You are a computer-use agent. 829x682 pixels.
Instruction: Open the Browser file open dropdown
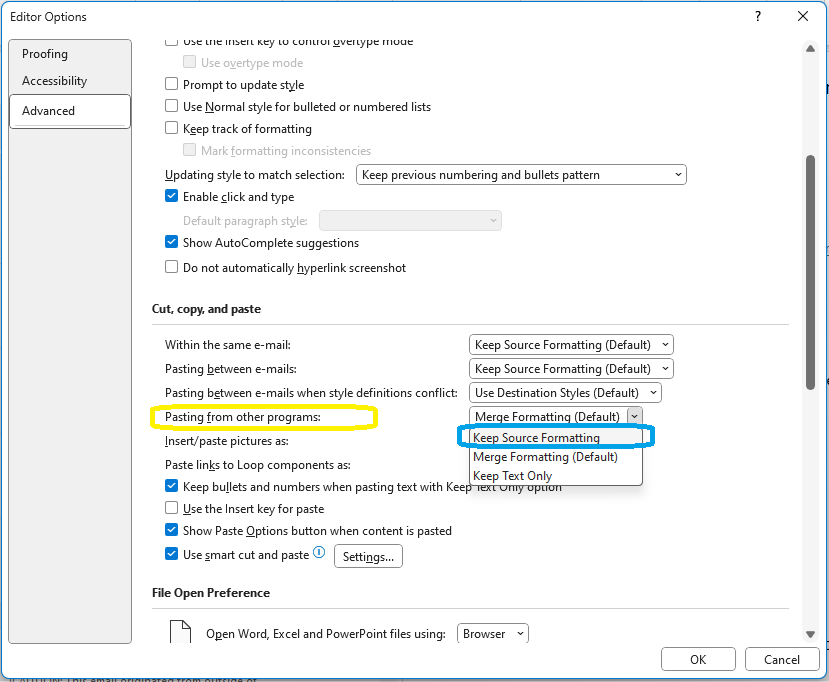coord(492,634)
